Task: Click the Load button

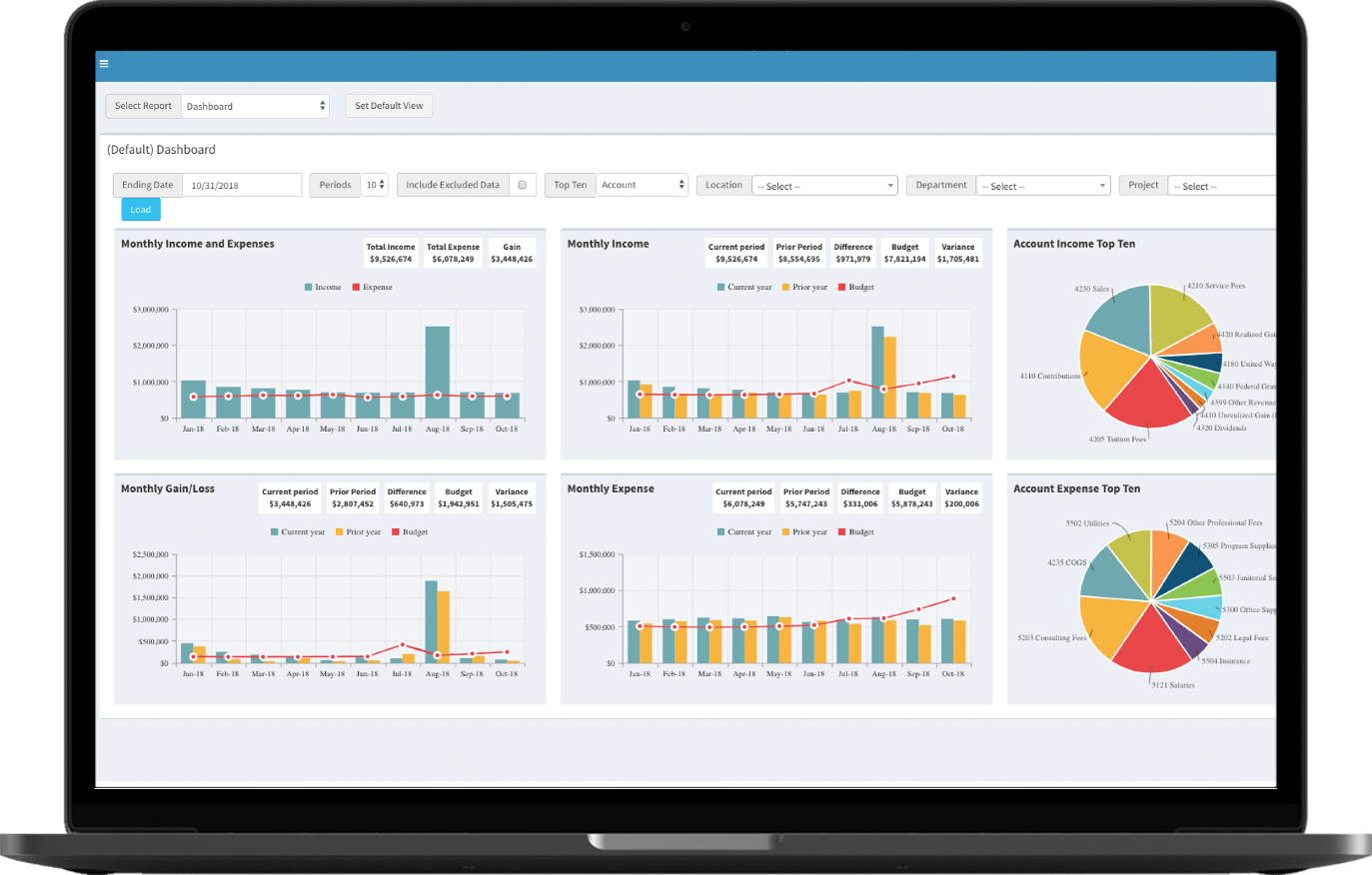Action: pyautogui.click(x=140, y=209)
